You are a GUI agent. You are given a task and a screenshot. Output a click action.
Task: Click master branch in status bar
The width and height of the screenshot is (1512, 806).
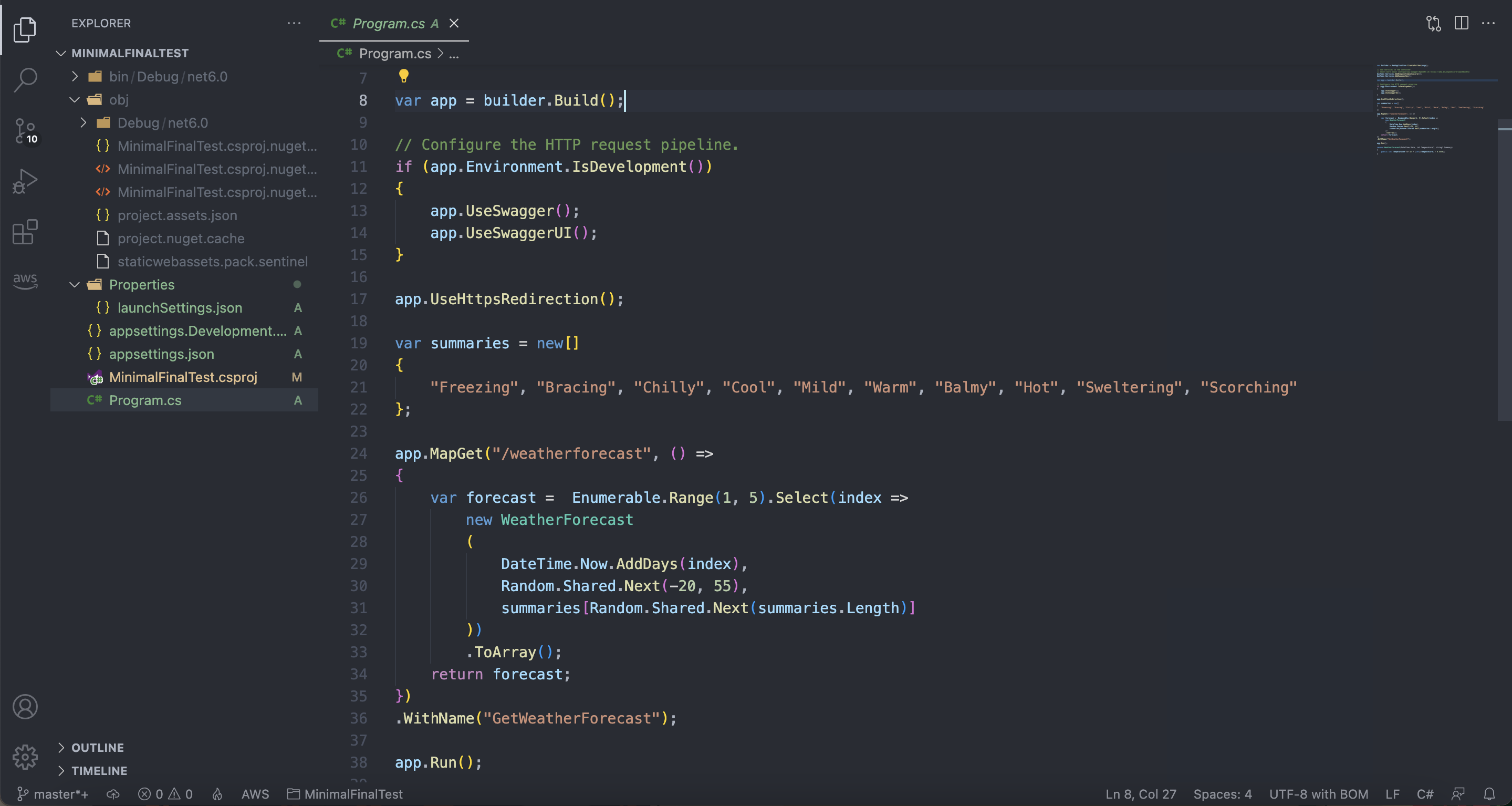(54, 794)
